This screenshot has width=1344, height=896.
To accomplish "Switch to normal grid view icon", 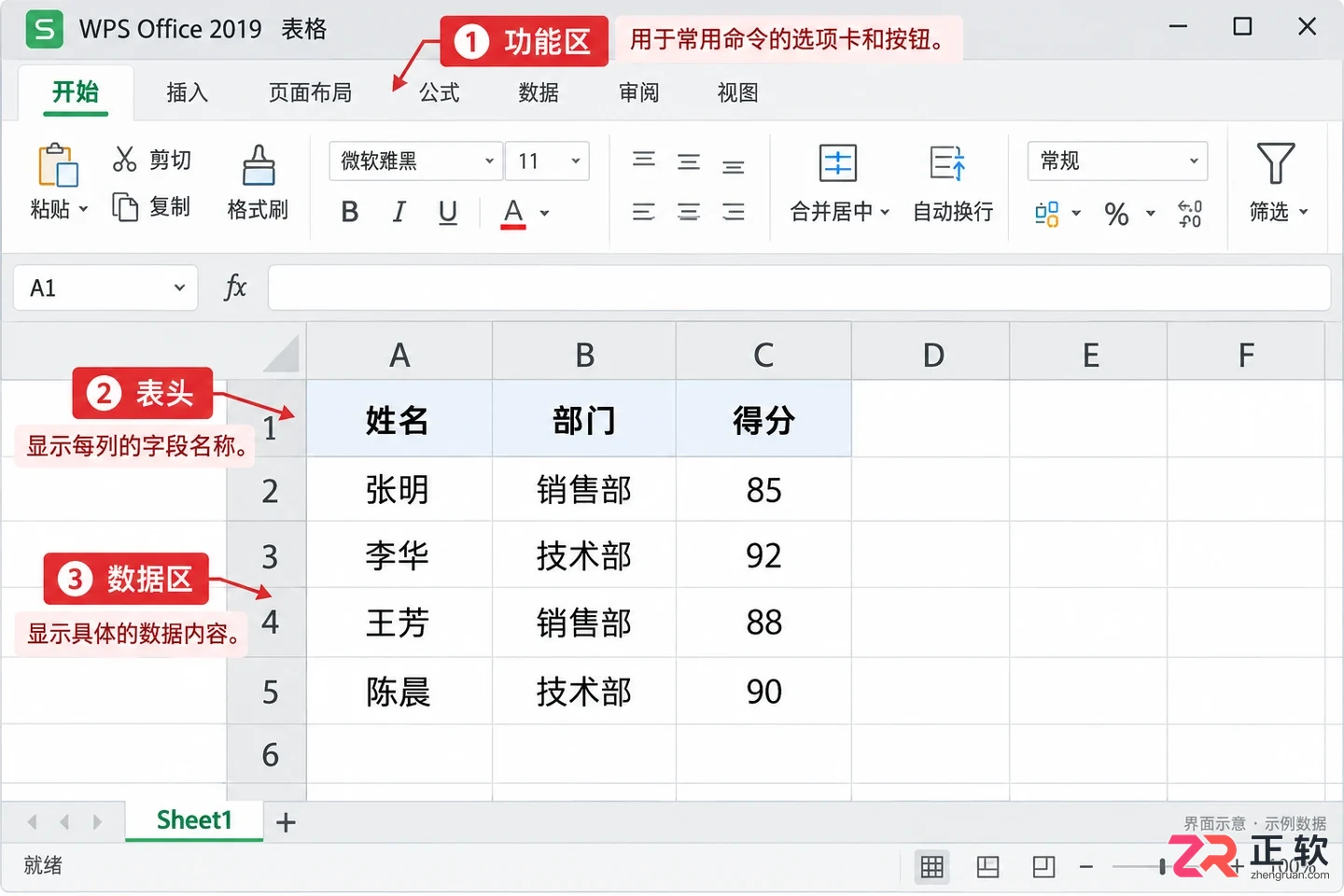I will (x=931, y=867).
